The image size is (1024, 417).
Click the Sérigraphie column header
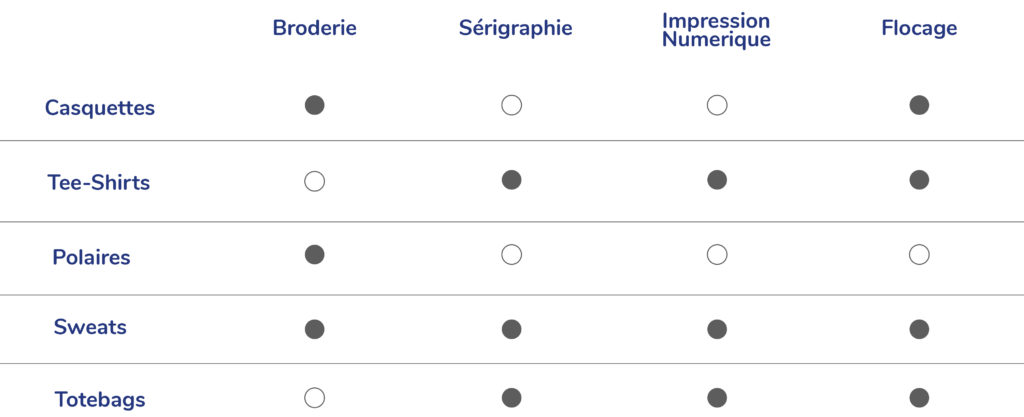(x=515, y=28)
